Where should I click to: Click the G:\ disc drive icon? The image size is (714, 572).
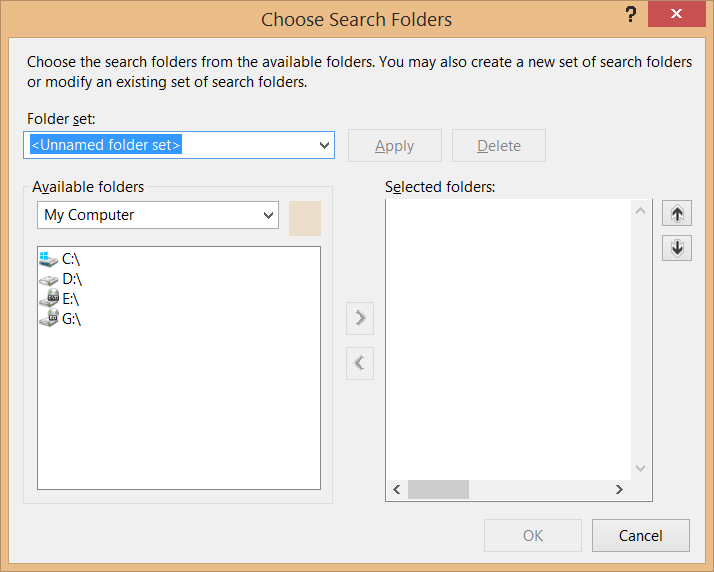tap(49, 318)
